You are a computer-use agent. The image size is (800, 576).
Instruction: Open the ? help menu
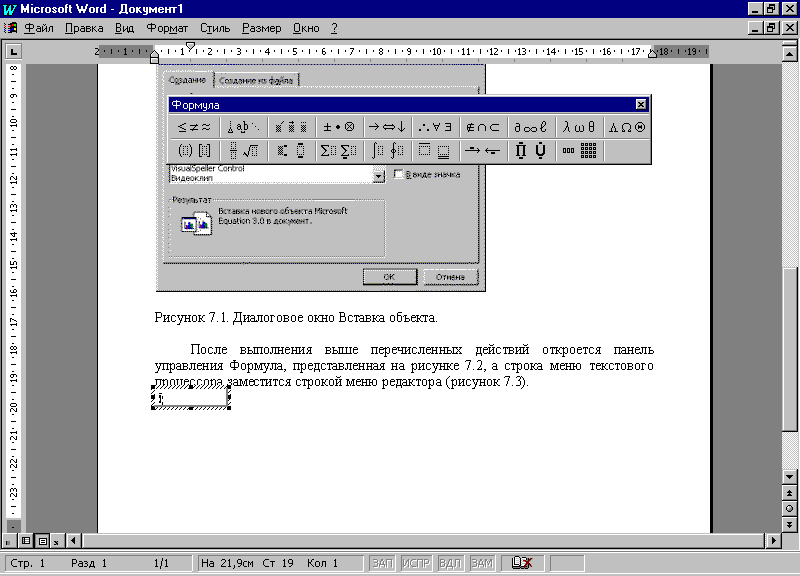pyautogui.click(x=334, y=28)
